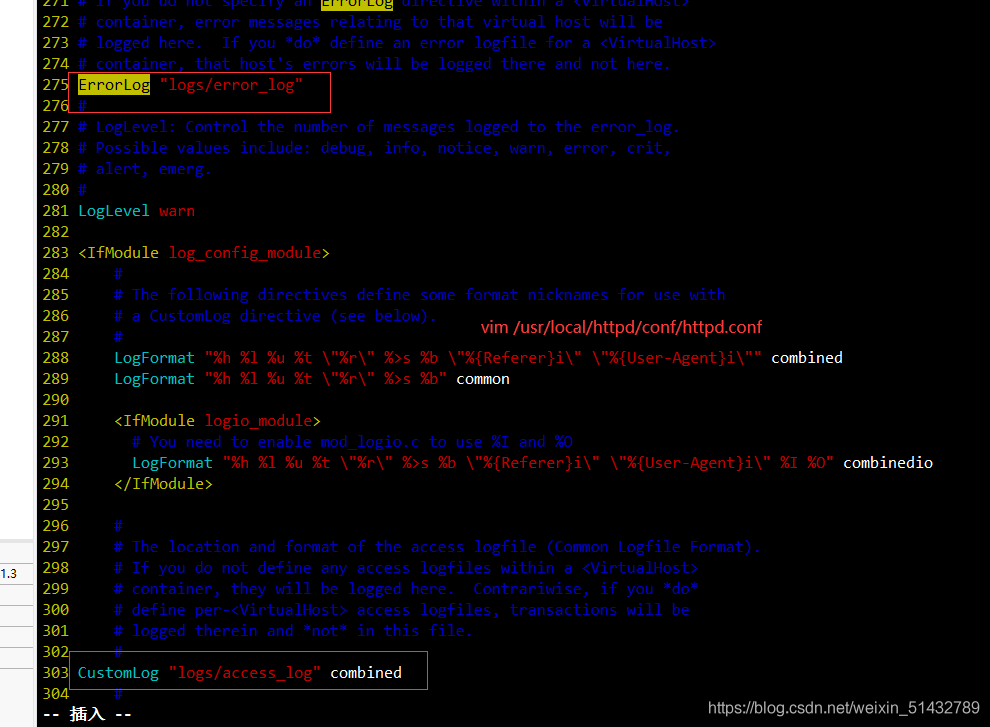Viewport: 990px width, 727px height.
Task: Click the LogFormat keyword on line 293
Action: [x=172, y=462]
